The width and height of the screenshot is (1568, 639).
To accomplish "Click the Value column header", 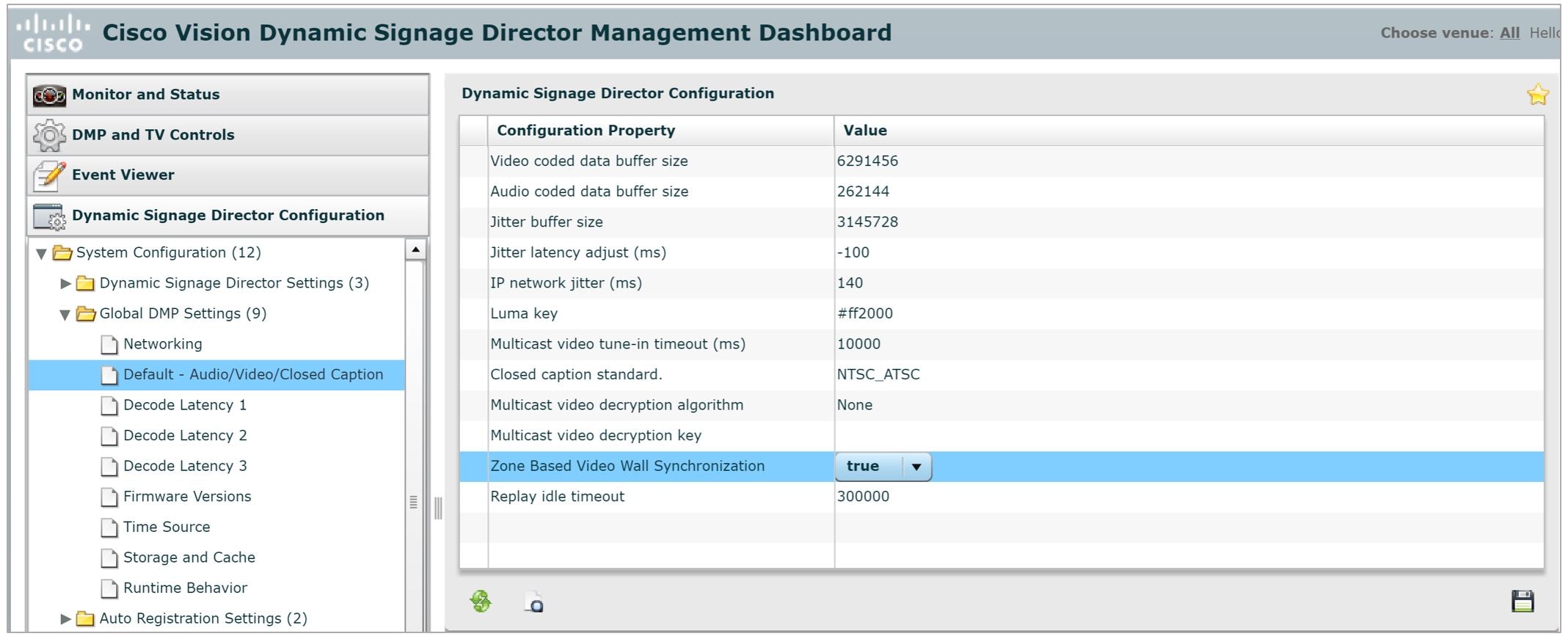I will pyautogui.click(x=1189, y=131).
